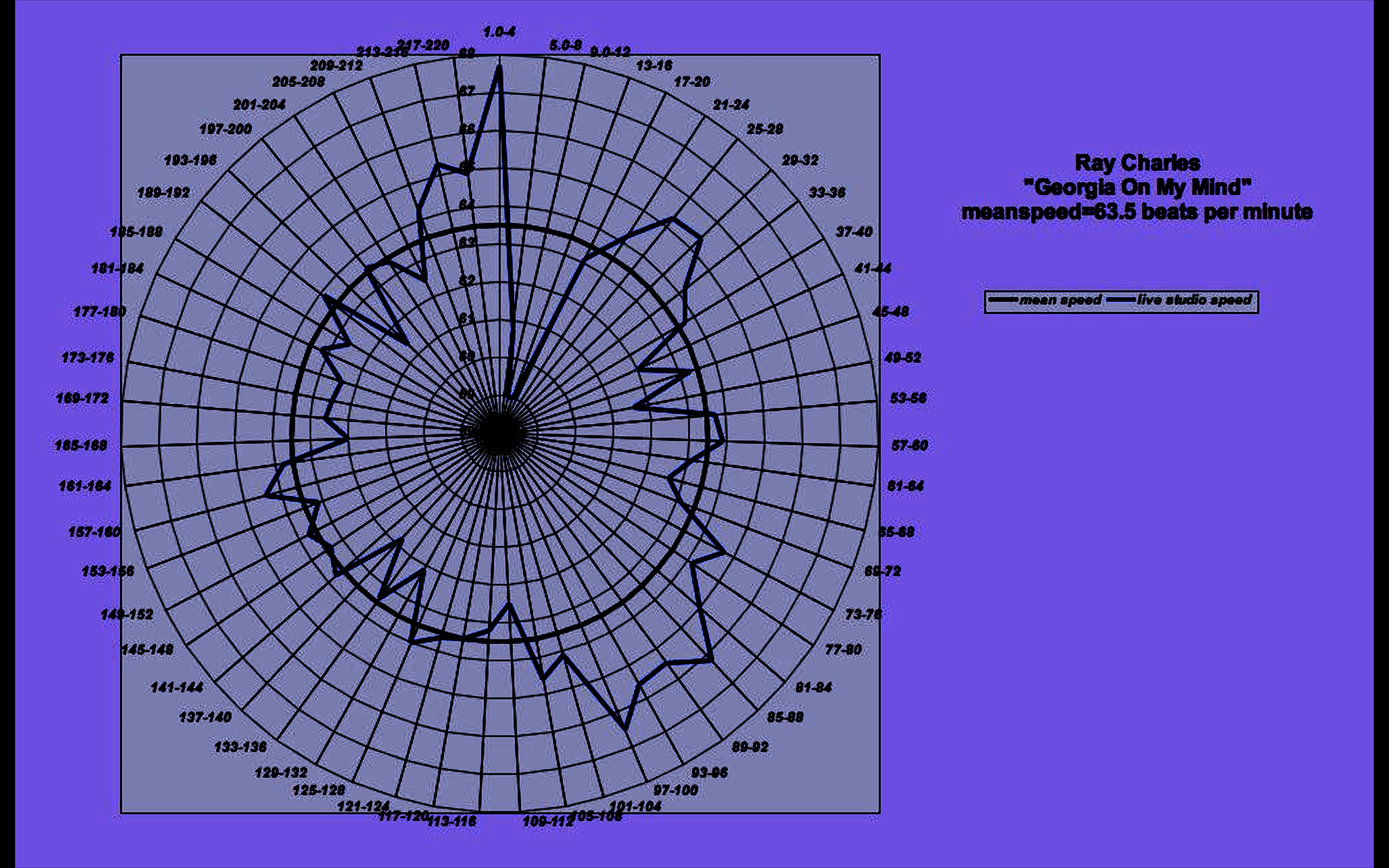The width and height of the screenshot is (1389, 868).
Task: Select the 'Ray Charles' title text
Action: (x=1137, y=163)
